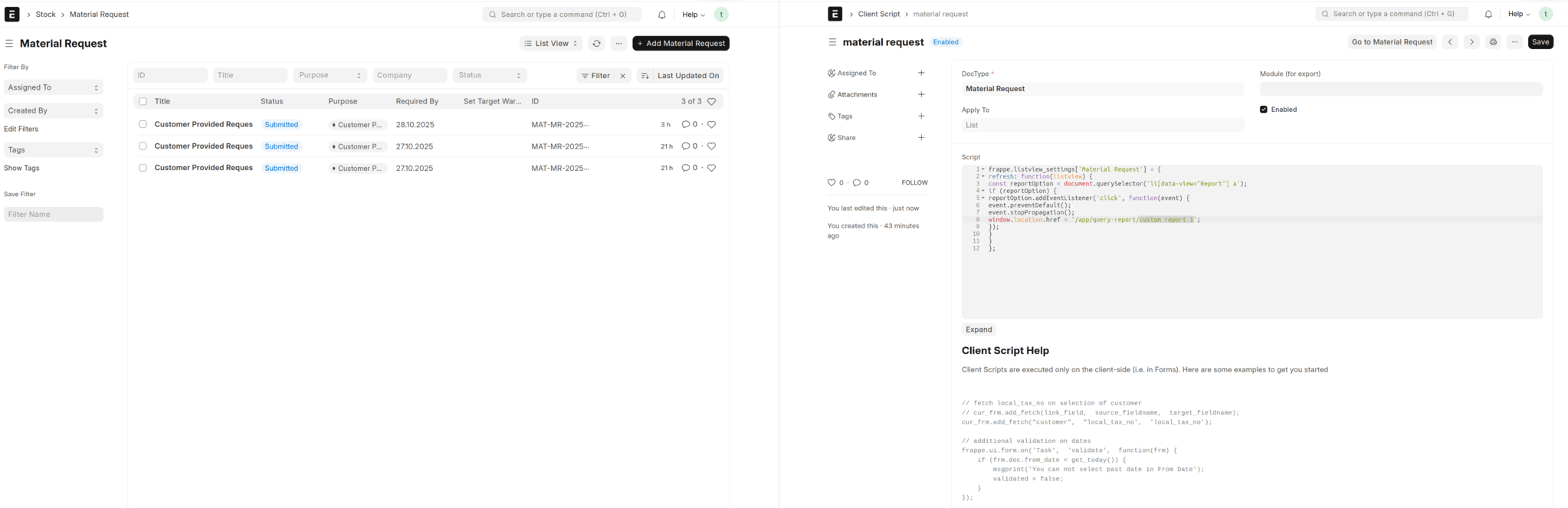Toggle sort order icon beside Last Updated On
Screen dimensions: 1568x508
[645, 76]
